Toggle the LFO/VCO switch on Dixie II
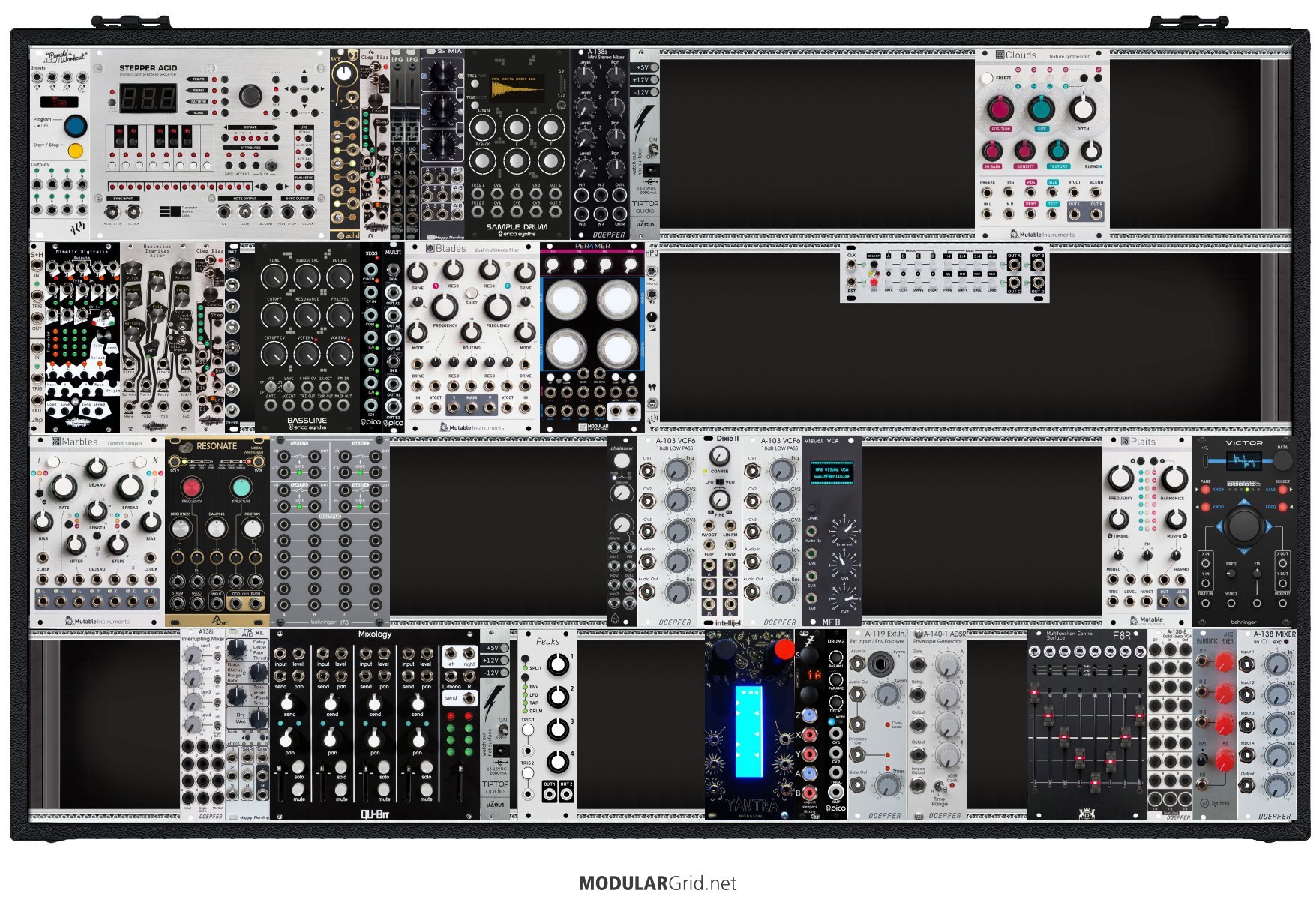The image size is (1316, 899). click(719, 481)
